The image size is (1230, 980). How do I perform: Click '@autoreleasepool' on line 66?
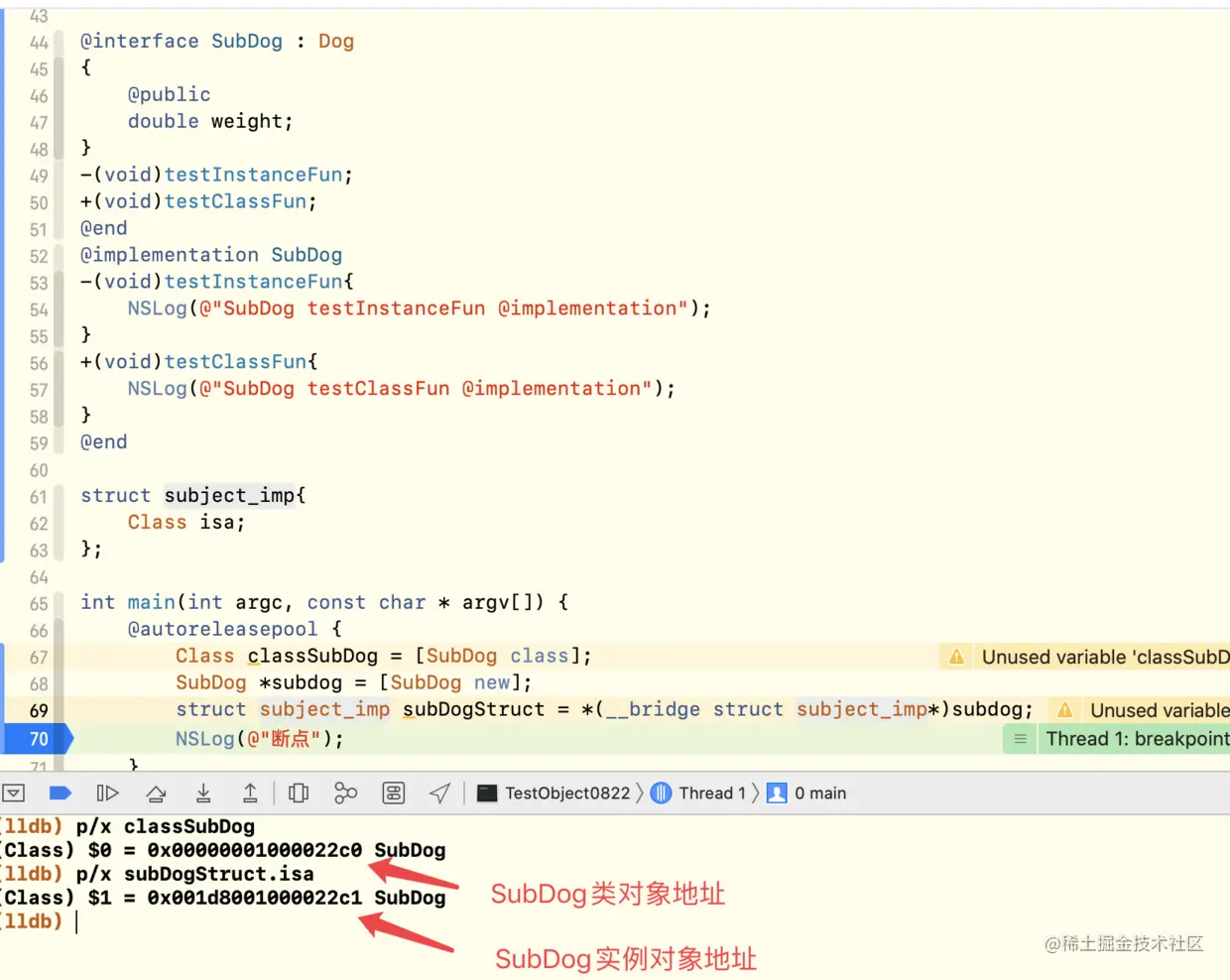tap(223, 629)
